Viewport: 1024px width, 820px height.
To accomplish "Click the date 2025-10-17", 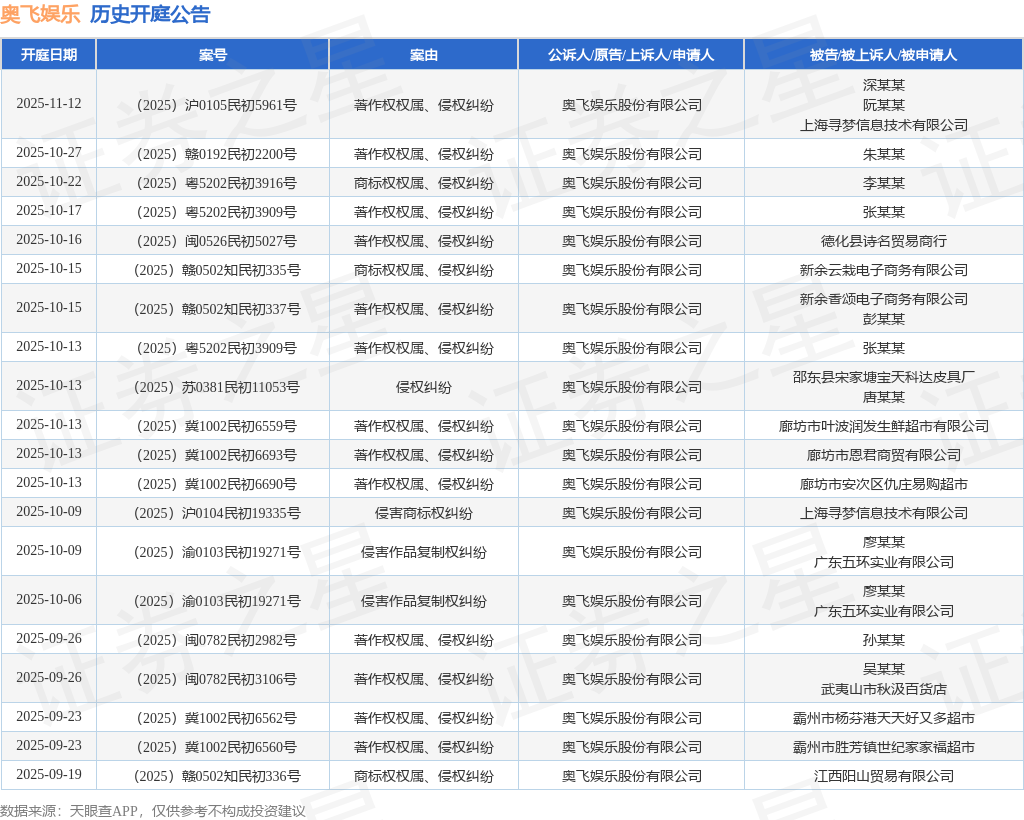I will click(x=49, y=211).
